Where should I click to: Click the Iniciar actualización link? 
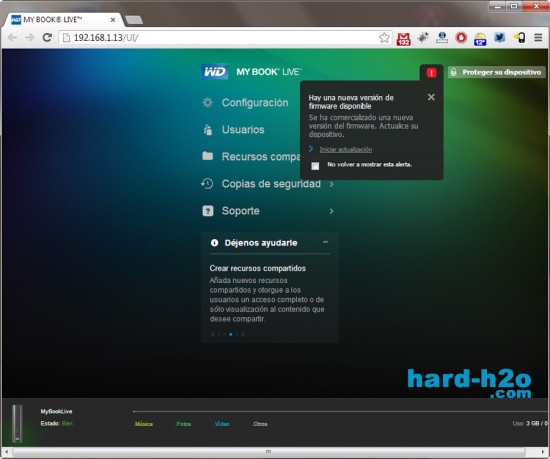pyautogui.click(x=346, y=149)
